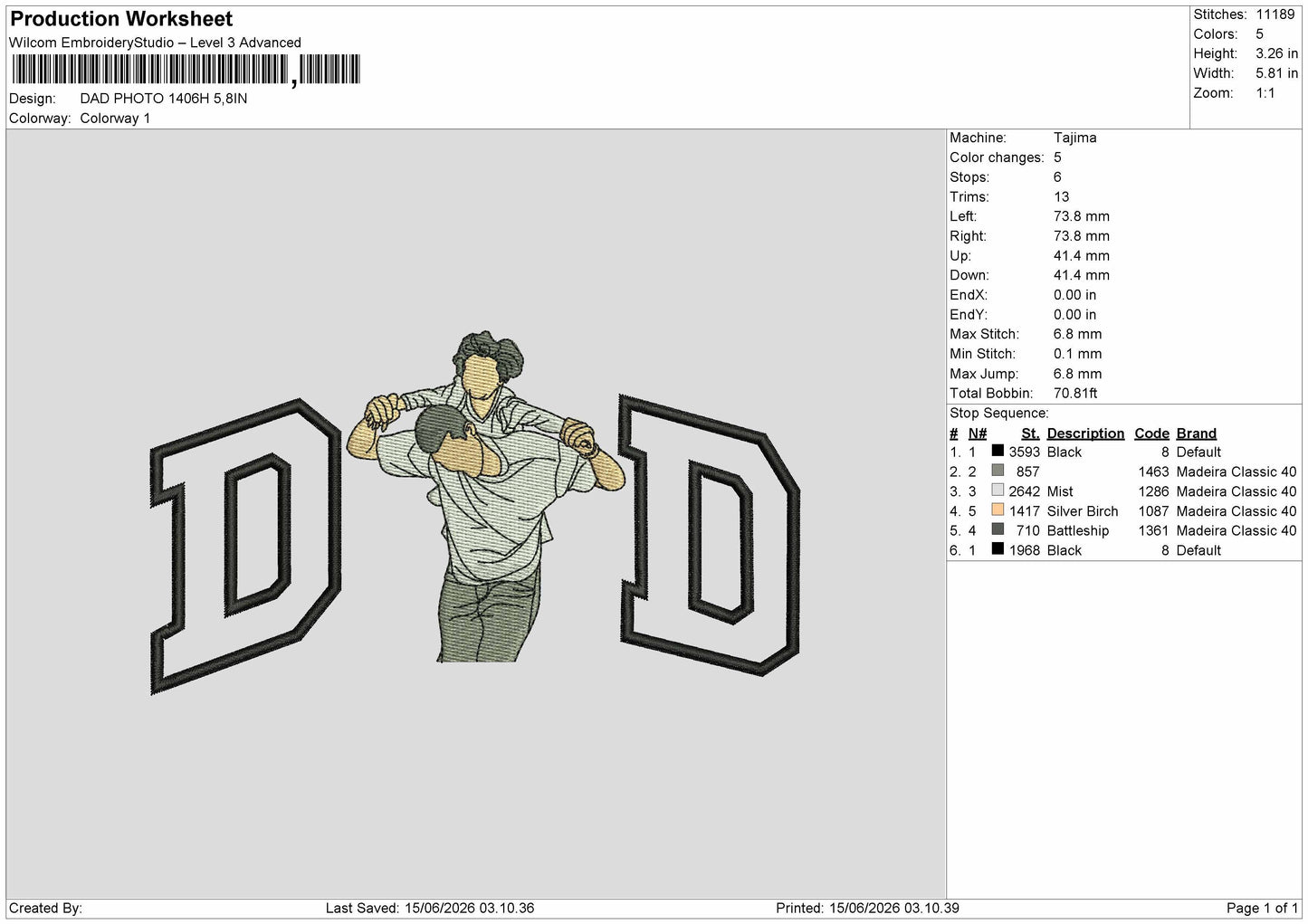Click the Stitches value 11189

[1275, 14]
